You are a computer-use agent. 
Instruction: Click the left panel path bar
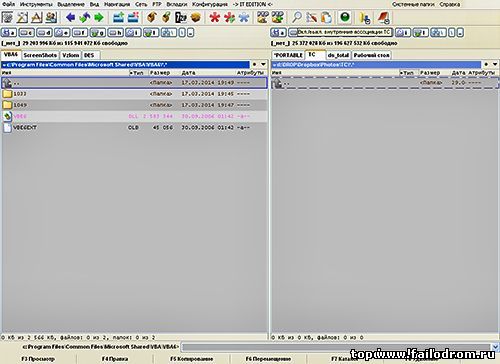click(125, 64)
